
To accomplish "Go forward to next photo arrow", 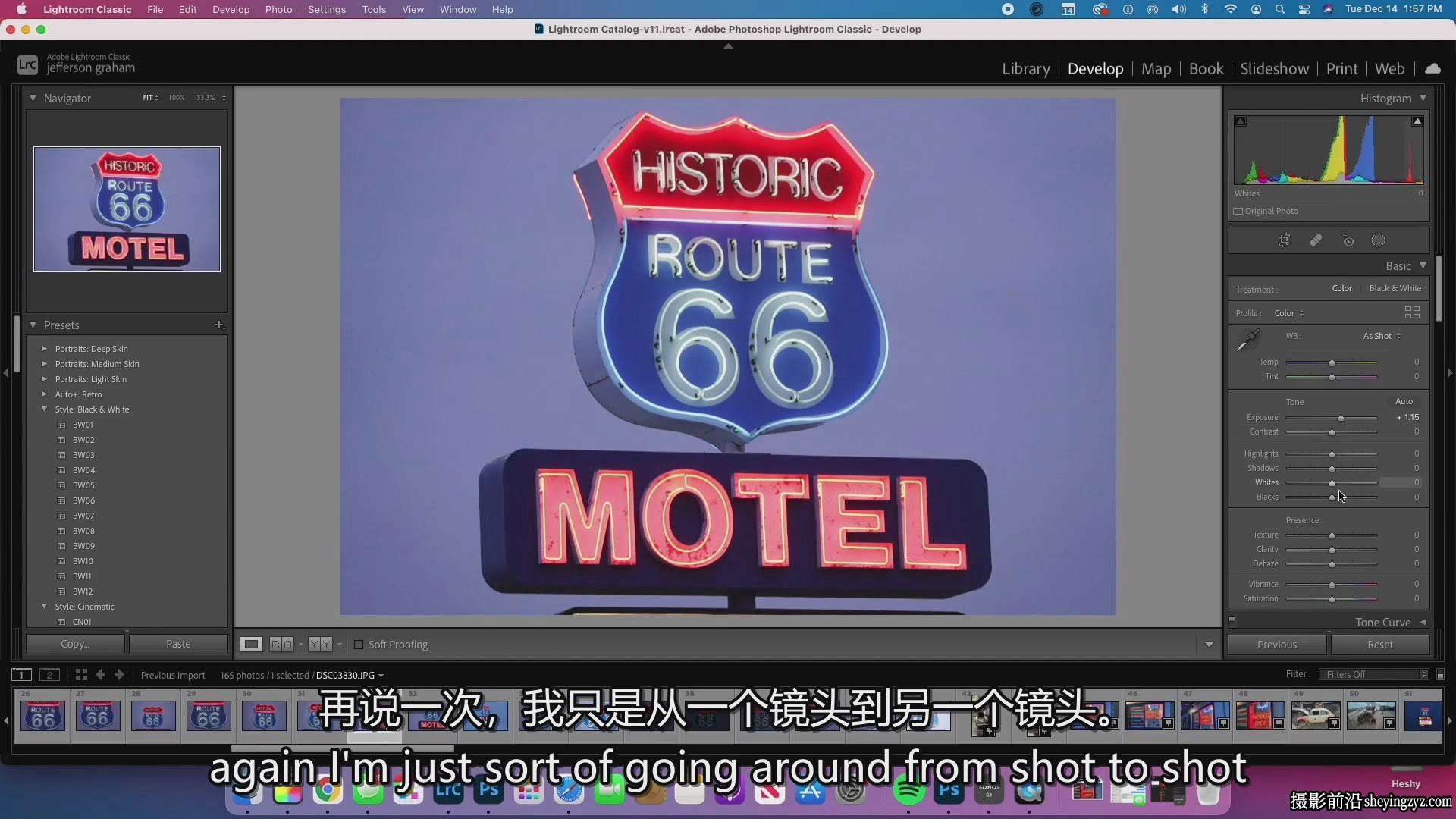I will coord(119,674).
